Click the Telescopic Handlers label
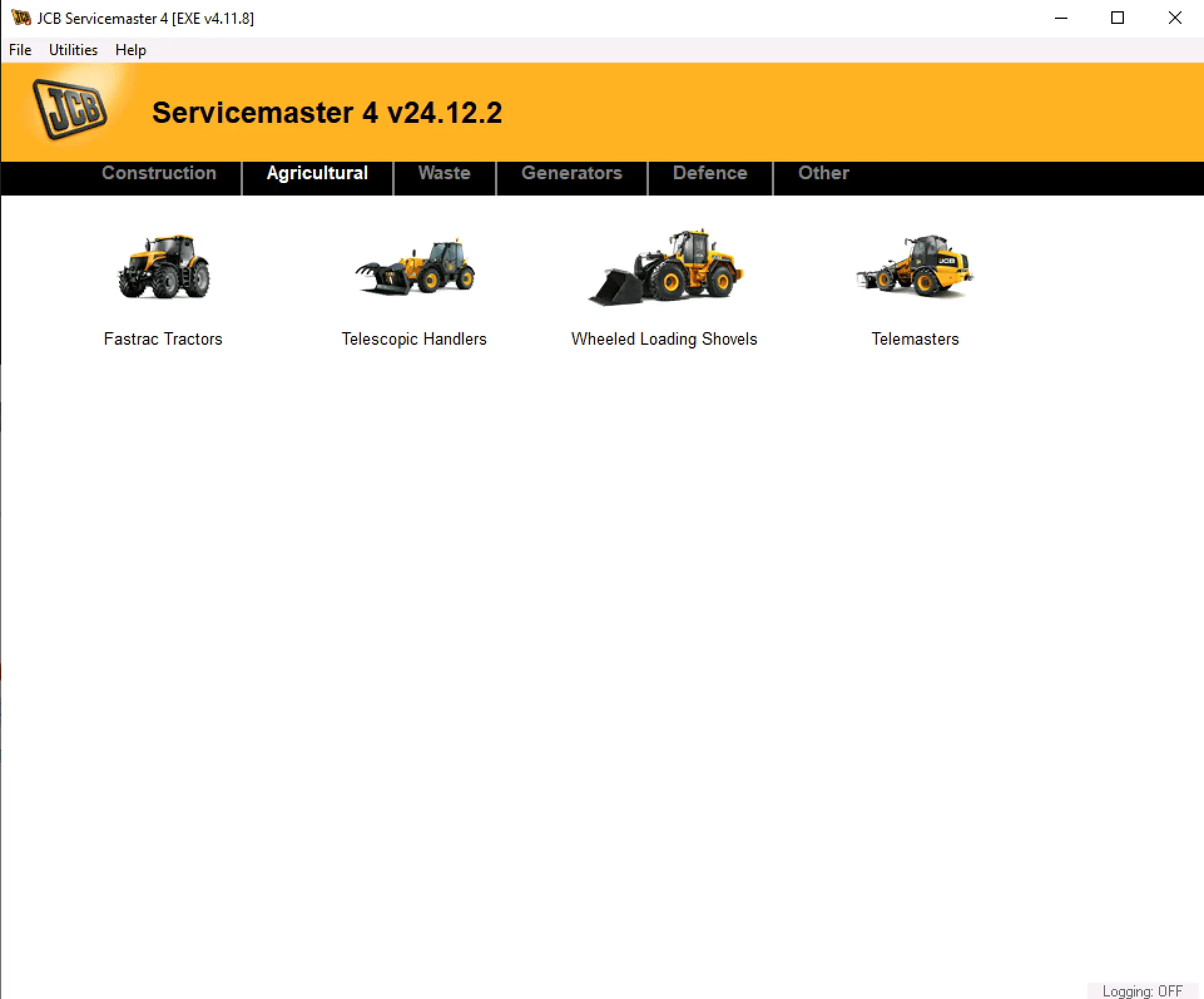Viewport: 1204px width, 999px height. coord(414,339)
